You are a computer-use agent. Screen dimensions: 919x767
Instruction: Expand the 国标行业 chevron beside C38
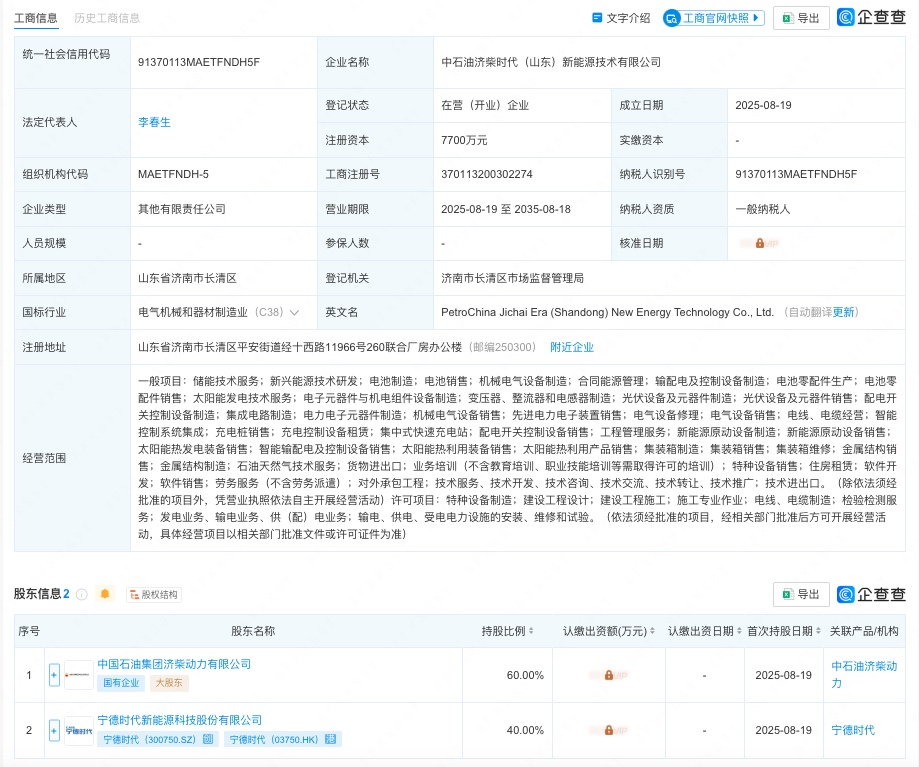(x=295, y=312)
